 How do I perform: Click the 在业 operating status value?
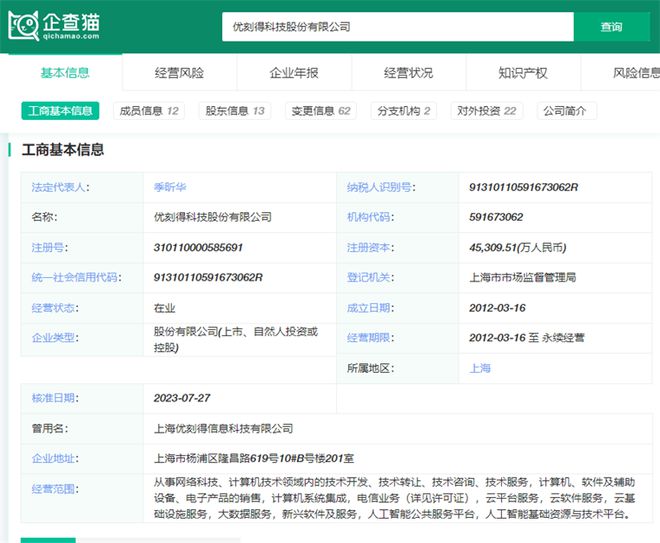click(x=165, y=308)
